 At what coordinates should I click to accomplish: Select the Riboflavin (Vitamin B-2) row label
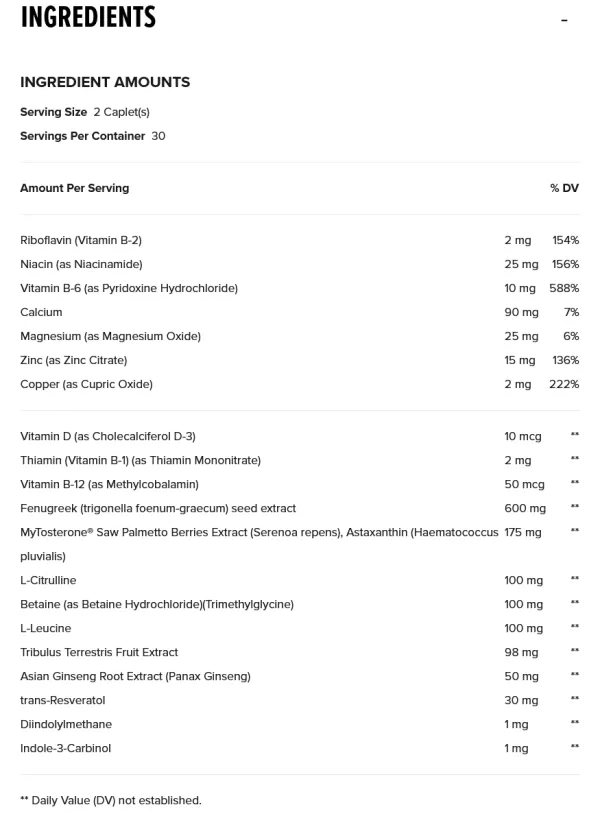click(x=81, y=240)
